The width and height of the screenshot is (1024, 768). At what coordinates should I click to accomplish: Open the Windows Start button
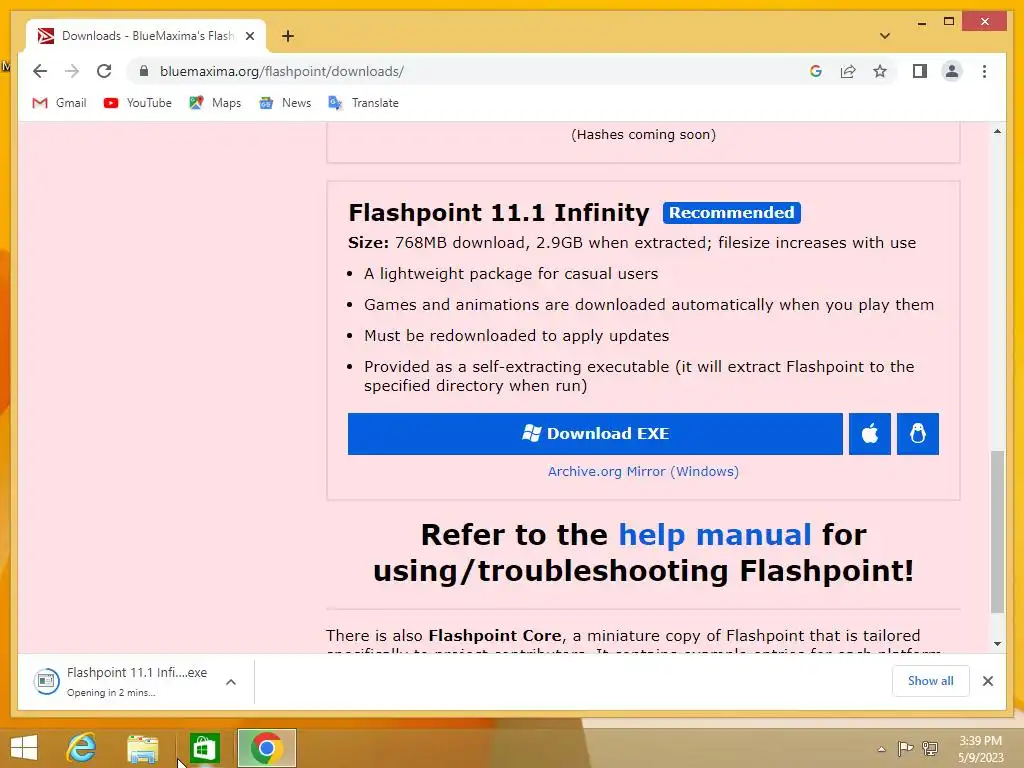24,748
